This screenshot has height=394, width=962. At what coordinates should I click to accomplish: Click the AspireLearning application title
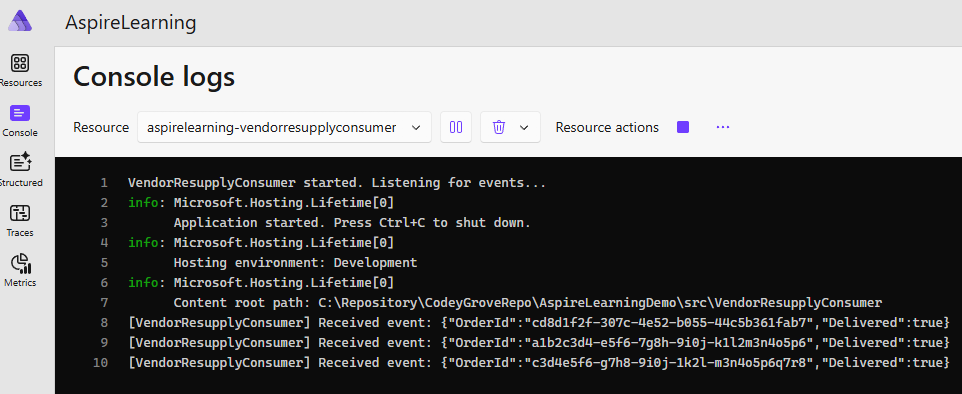tap(131, 23)
